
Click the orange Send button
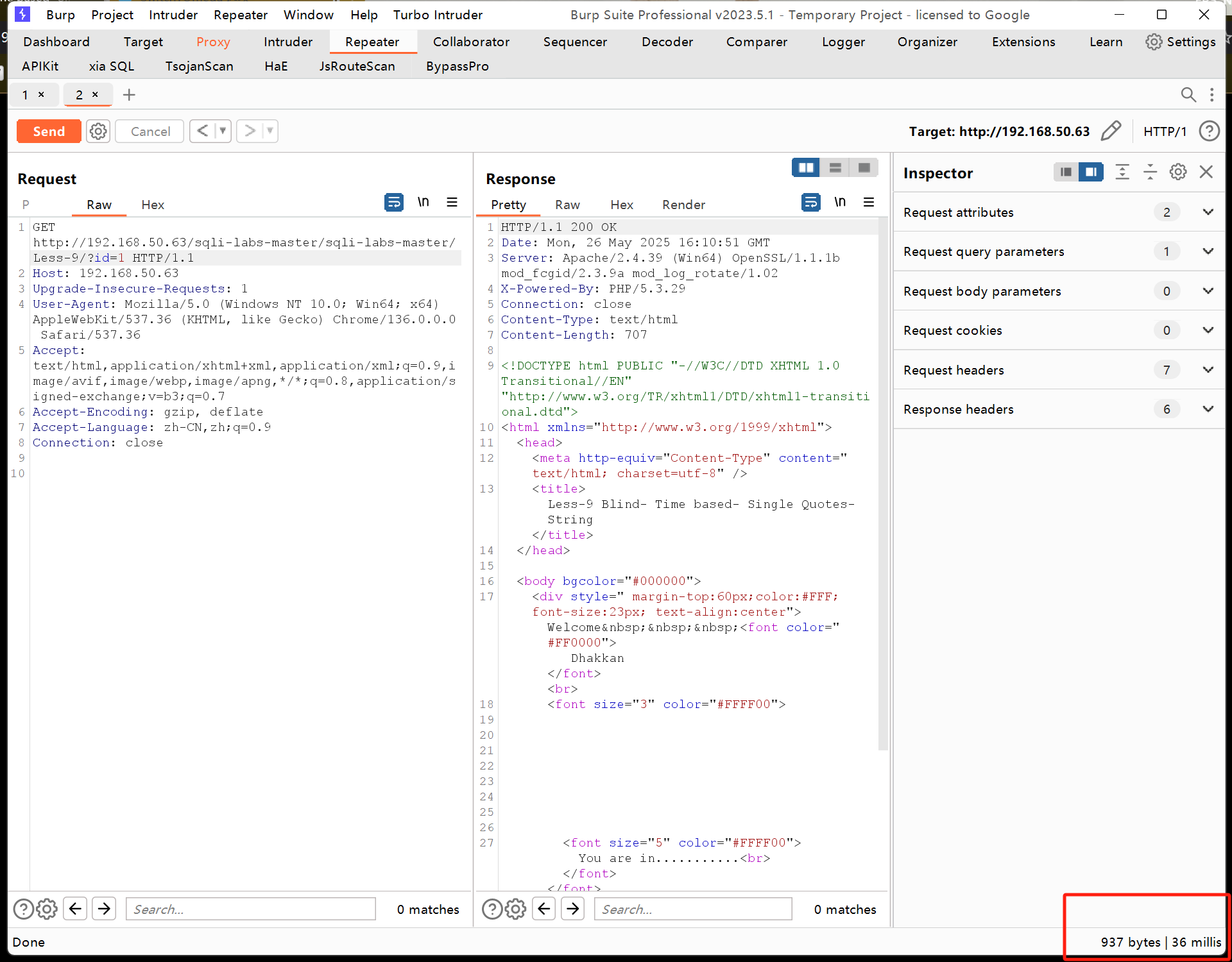coord(49,131)
